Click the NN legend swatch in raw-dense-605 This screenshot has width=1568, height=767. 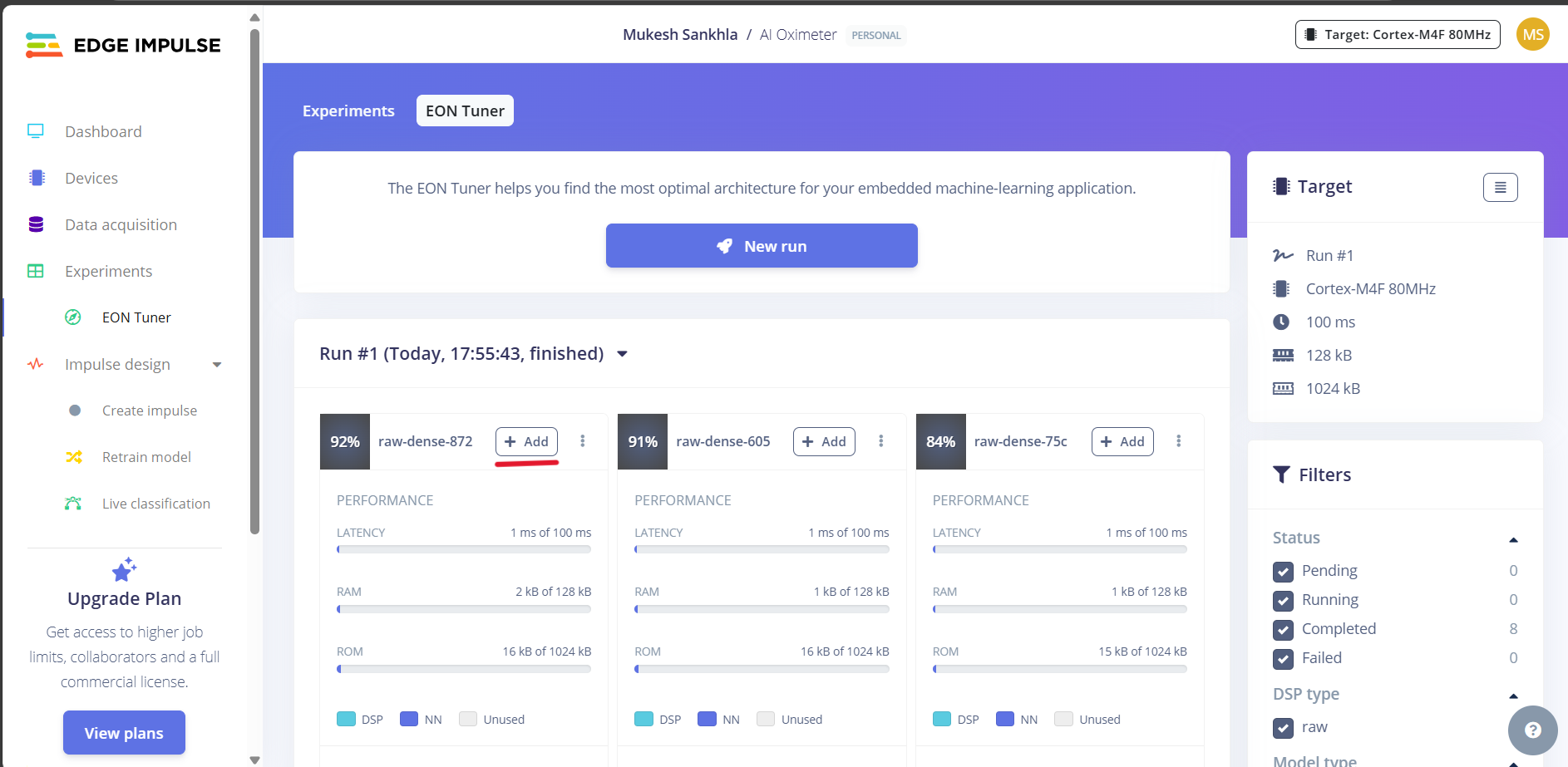[707, 719]
